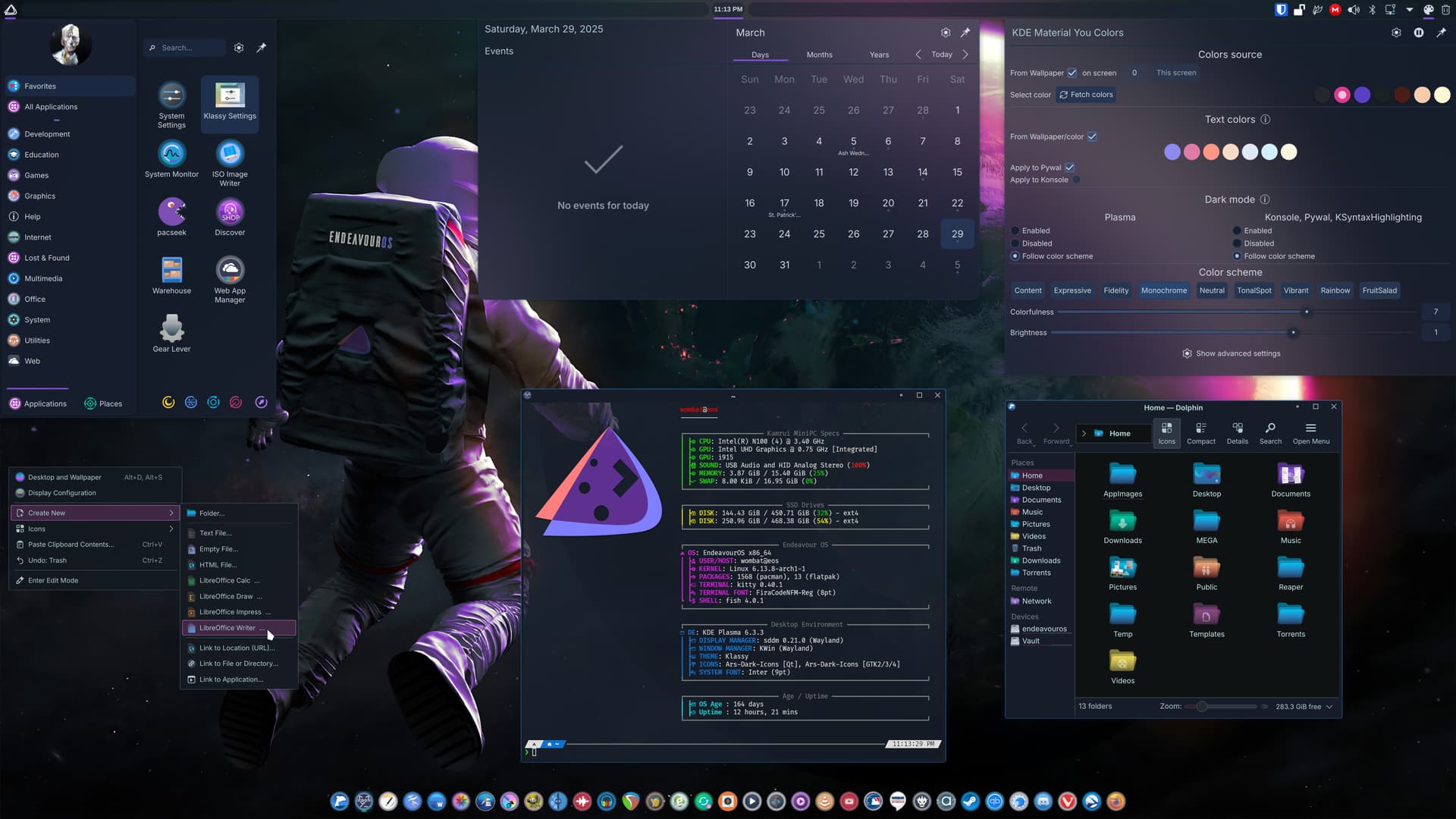Click the breadcrumb chevron before Home
The image size is (1456, 819).
pyautogui.click(x=1084, y=433)
